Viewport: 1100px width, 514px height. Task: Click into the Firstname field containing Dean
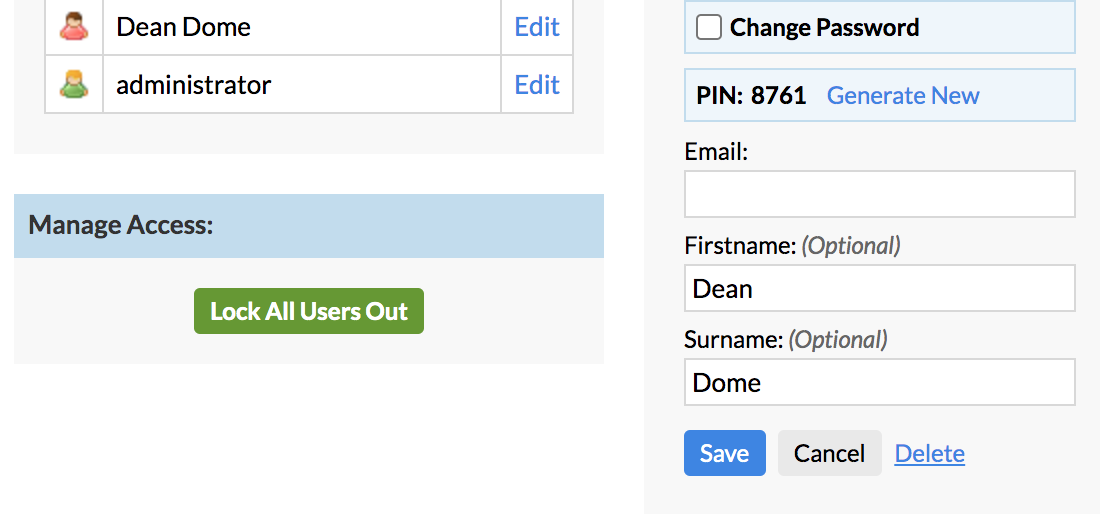880,288
